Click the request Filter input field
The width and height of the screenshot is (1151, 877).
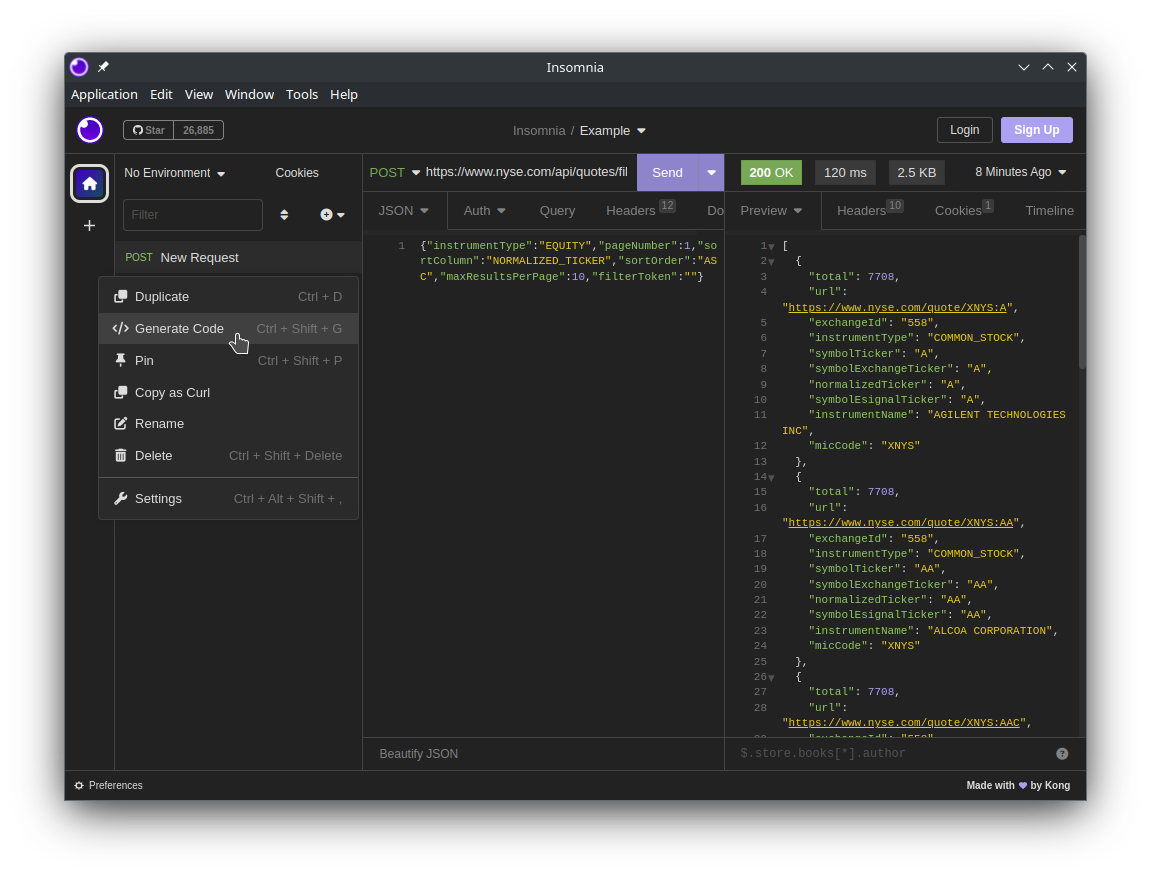pos(192,215)
